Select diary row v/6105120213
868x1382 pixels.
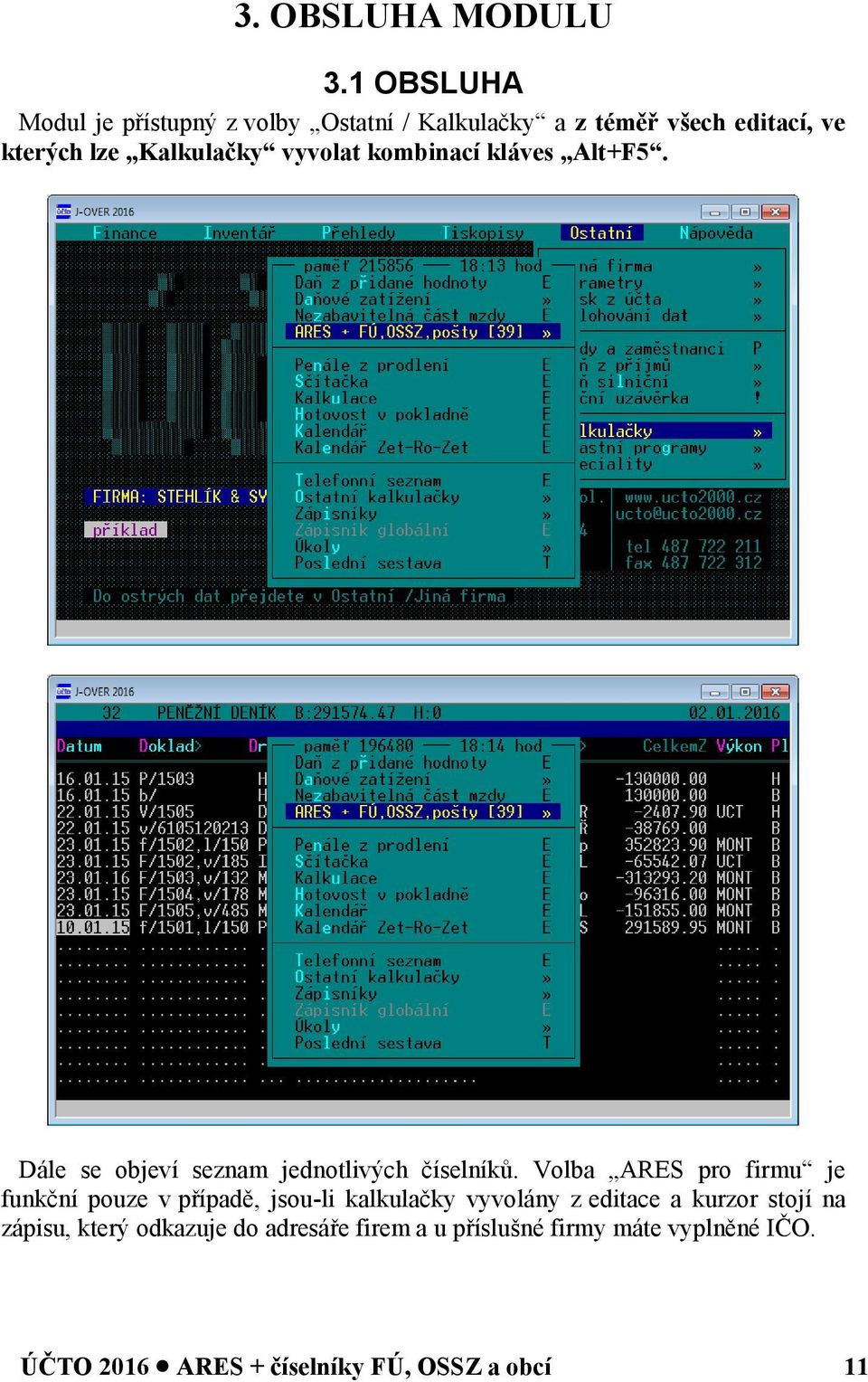pyautogui.click(x=193, y=828)
